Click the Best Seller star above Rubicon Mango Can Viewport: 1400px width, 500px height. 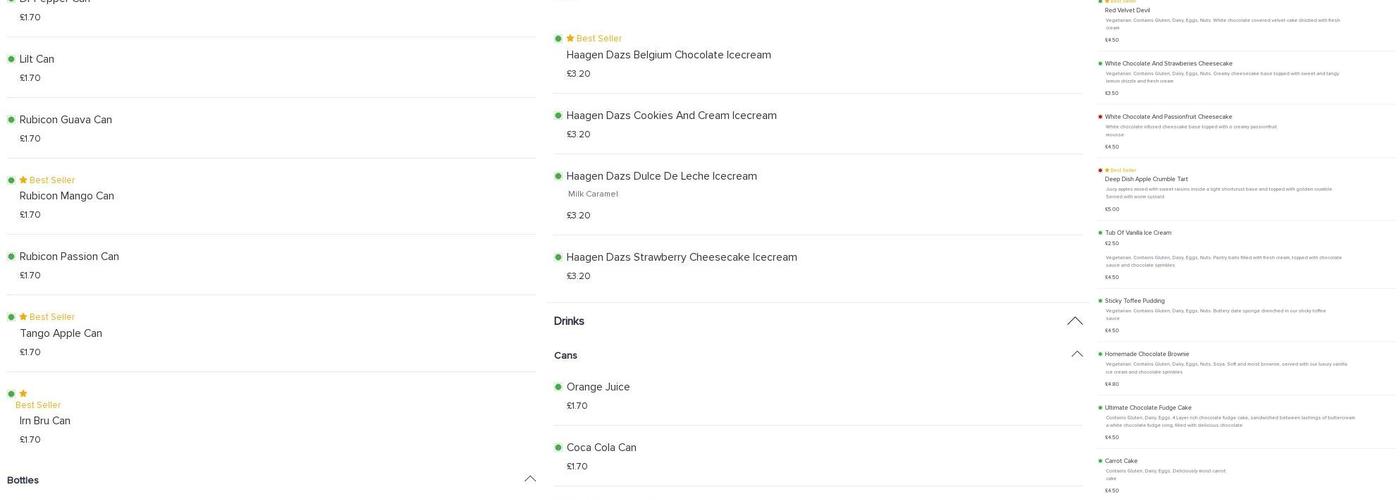(23, 181)
